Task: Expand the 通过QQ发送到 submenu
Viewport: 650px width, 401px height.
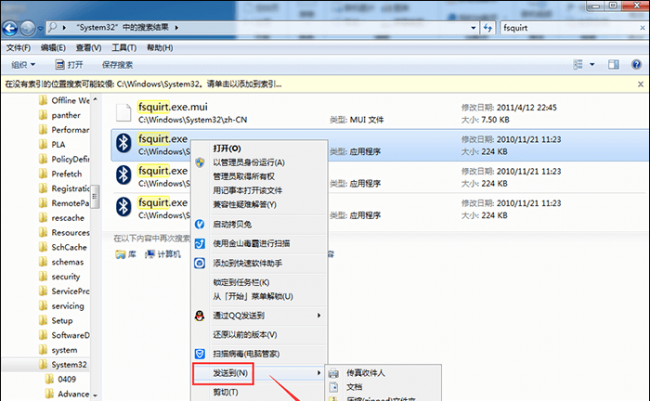Action: coord(259,316)
